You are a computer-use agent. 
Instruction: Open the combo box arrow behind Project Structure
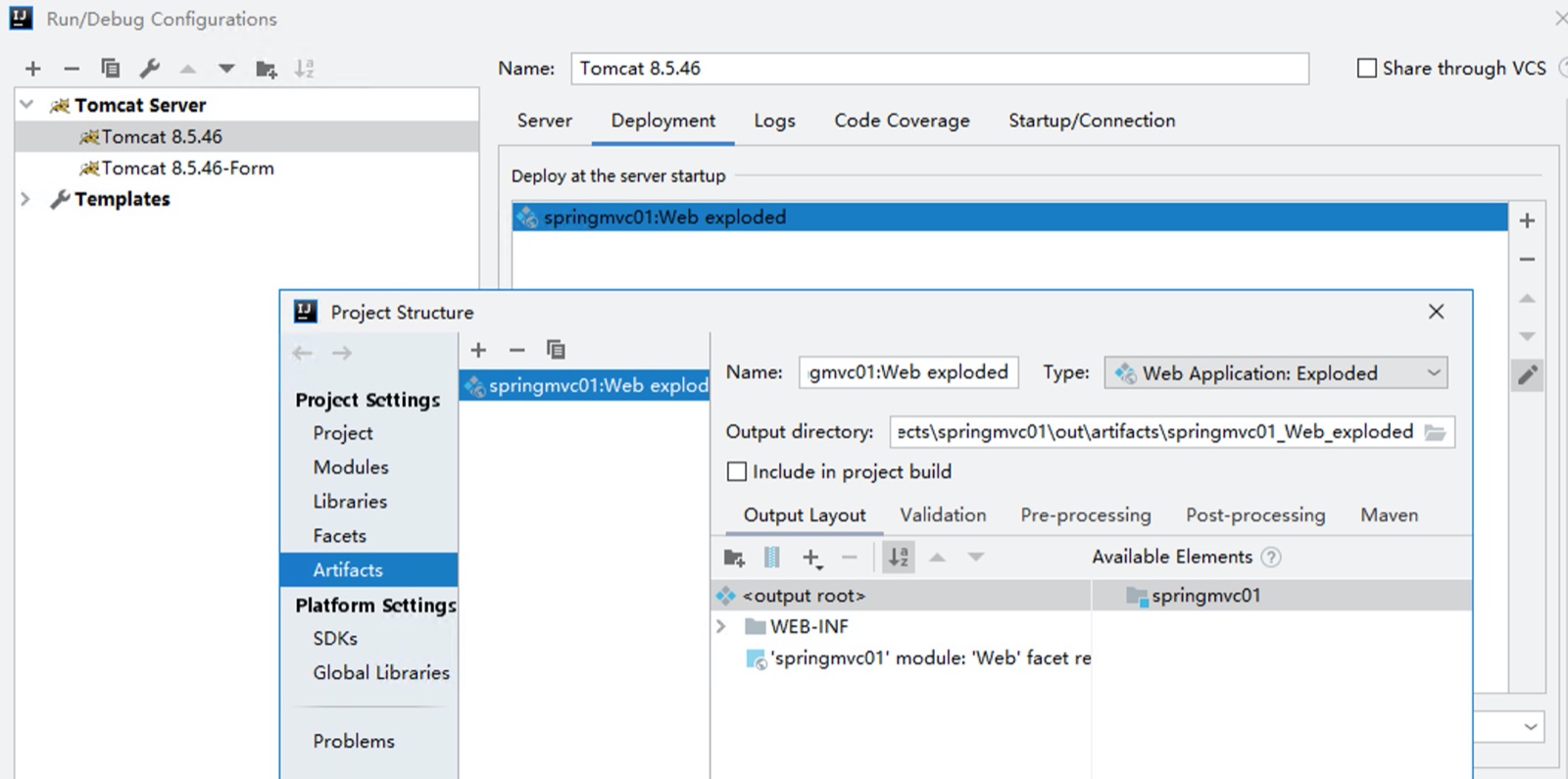click(x=1531, y=727)
